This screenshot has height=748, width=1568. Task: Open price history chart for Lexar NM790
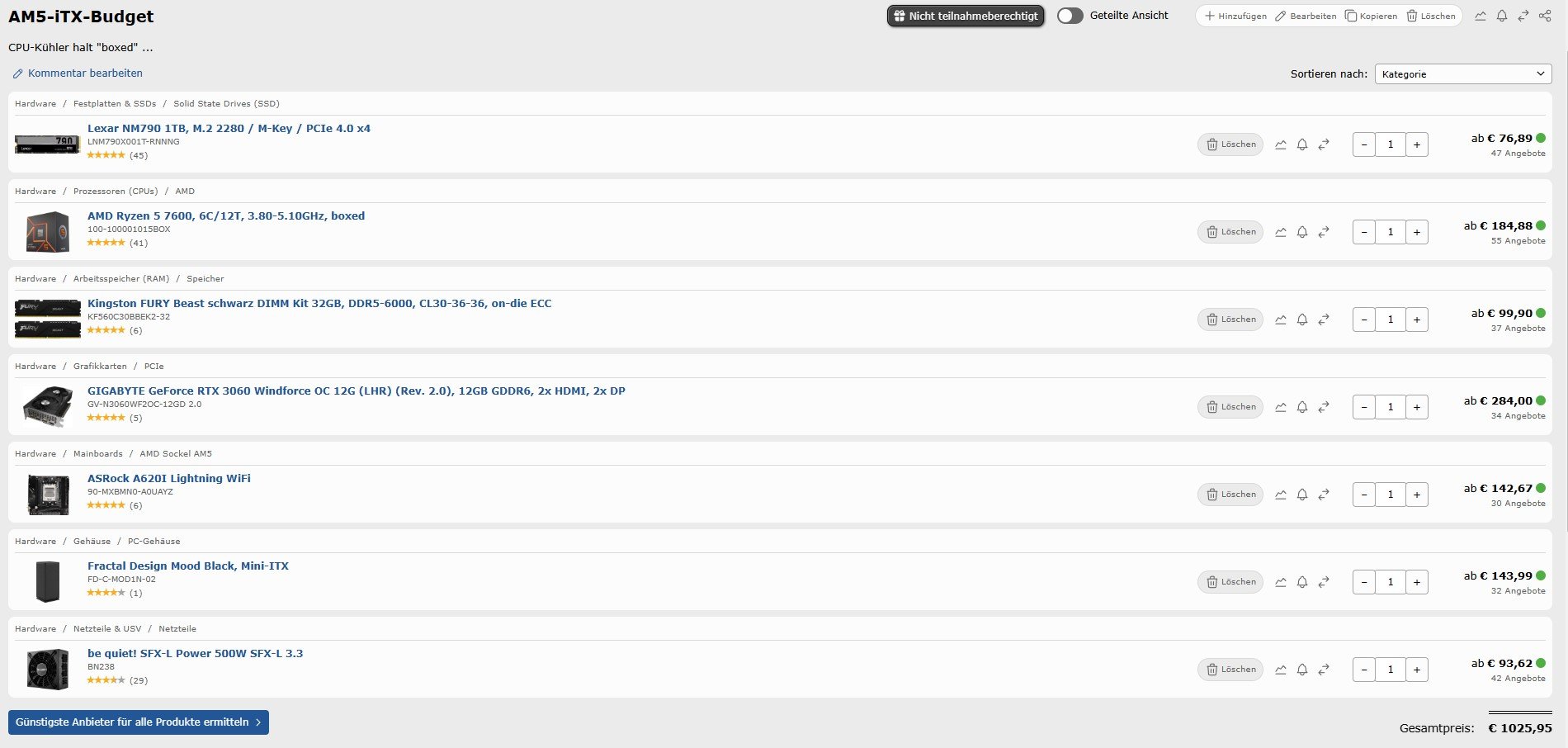[1281, 144]
